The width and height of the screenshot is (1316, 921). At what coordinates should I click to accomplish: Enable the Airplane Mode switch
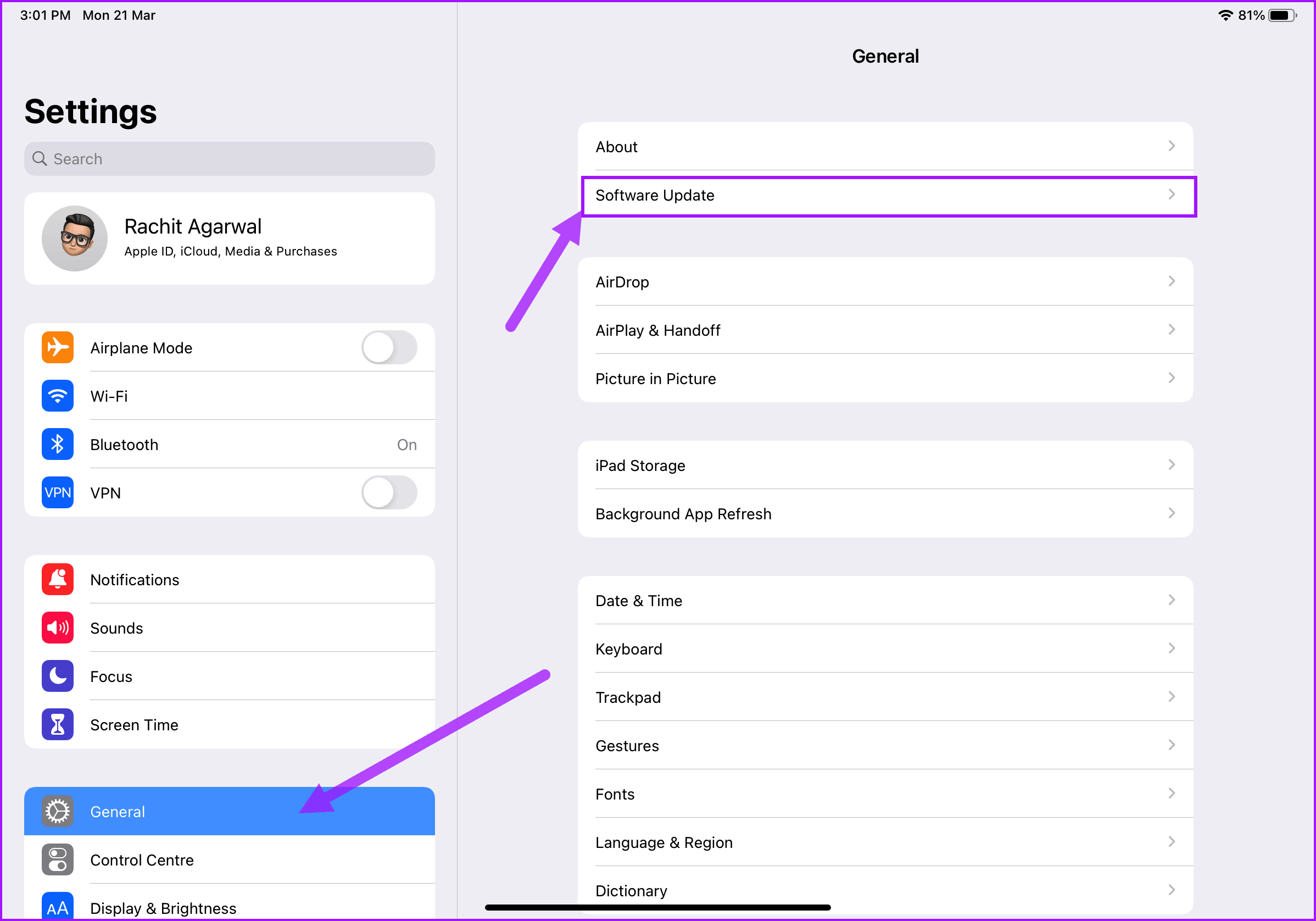pos(389,347)
